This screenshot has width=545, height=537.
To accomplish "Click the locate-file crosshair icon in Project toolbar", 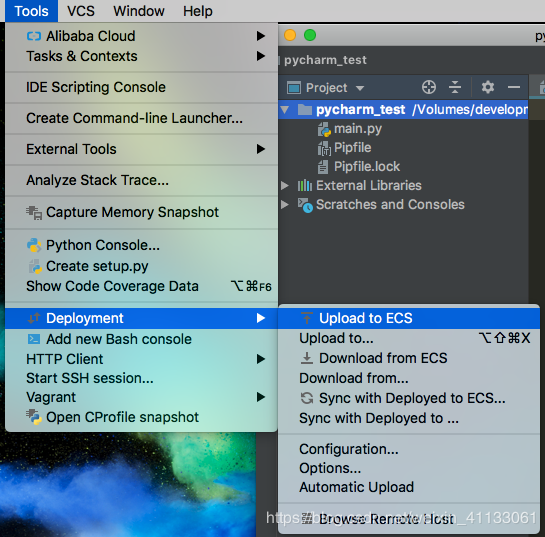I will [x=429, y=87].
